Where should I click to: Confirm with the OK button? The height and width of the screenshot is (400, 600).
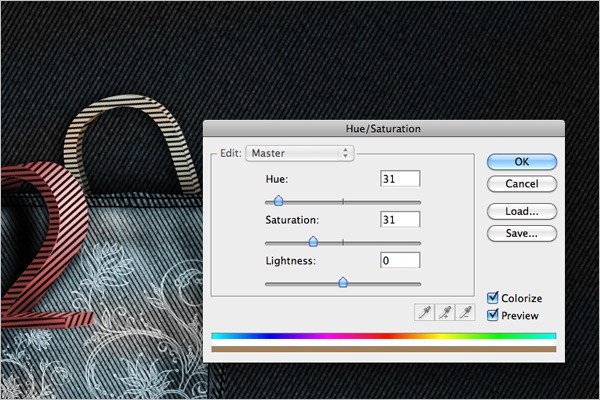[x=522, y=162]
